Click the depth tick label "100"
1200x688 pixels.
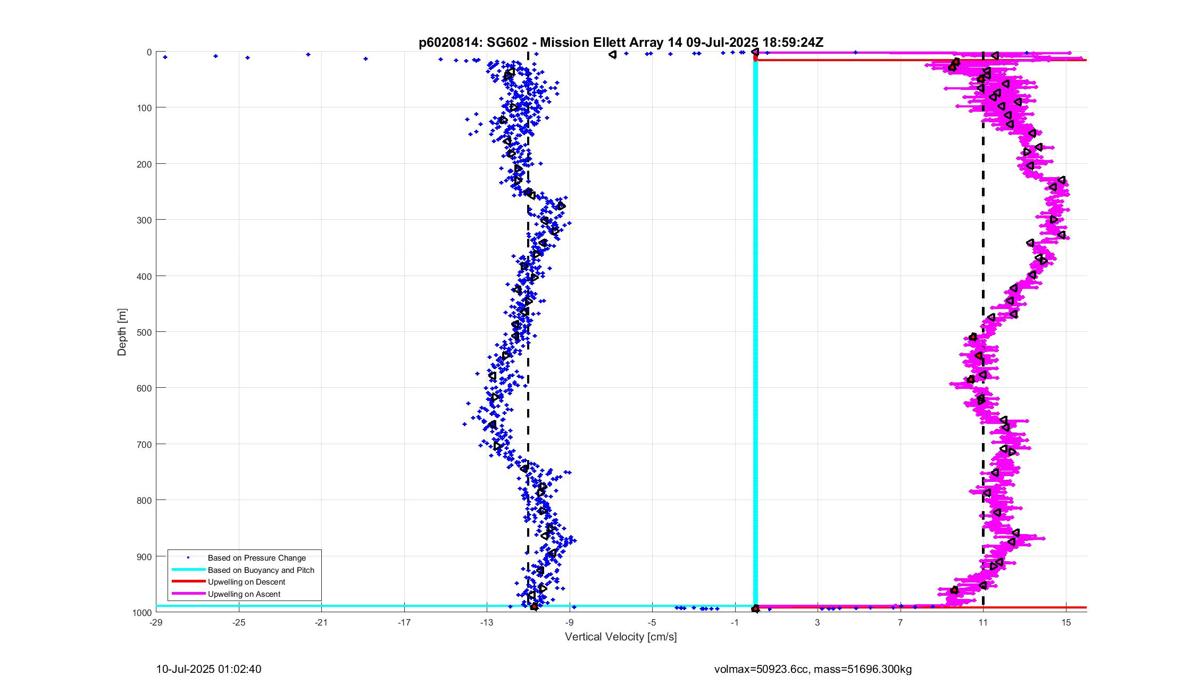[144, 108]
